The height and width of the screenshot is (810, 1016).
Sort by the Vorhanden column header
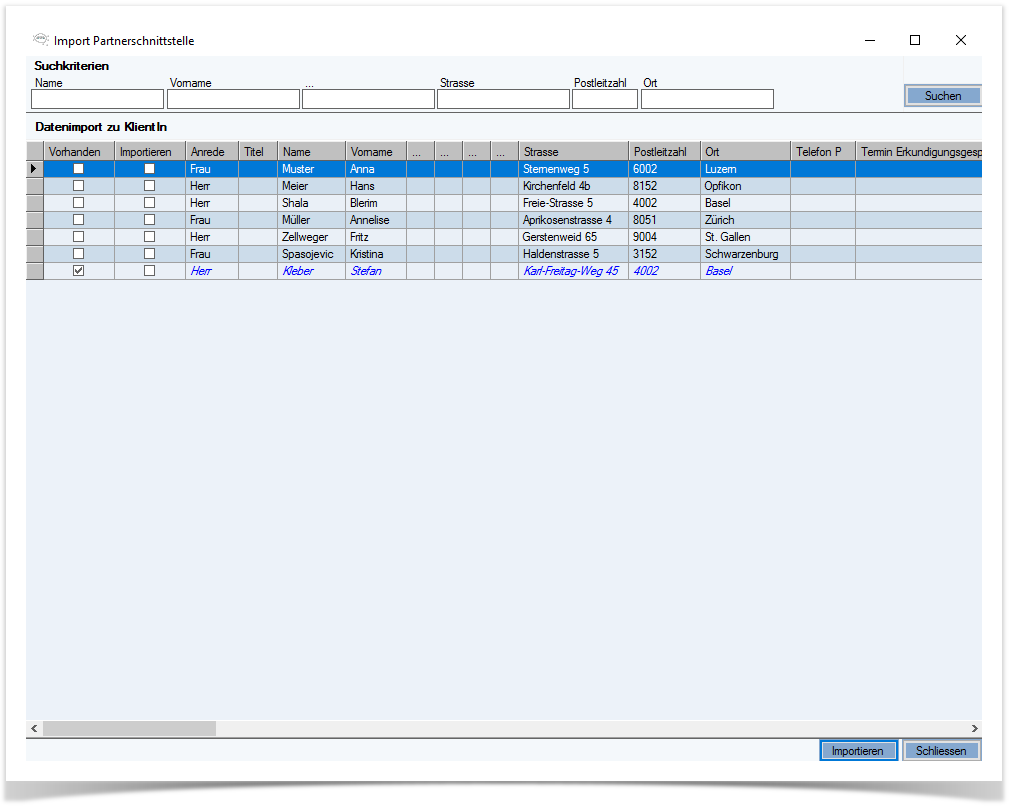coord(79,152)
